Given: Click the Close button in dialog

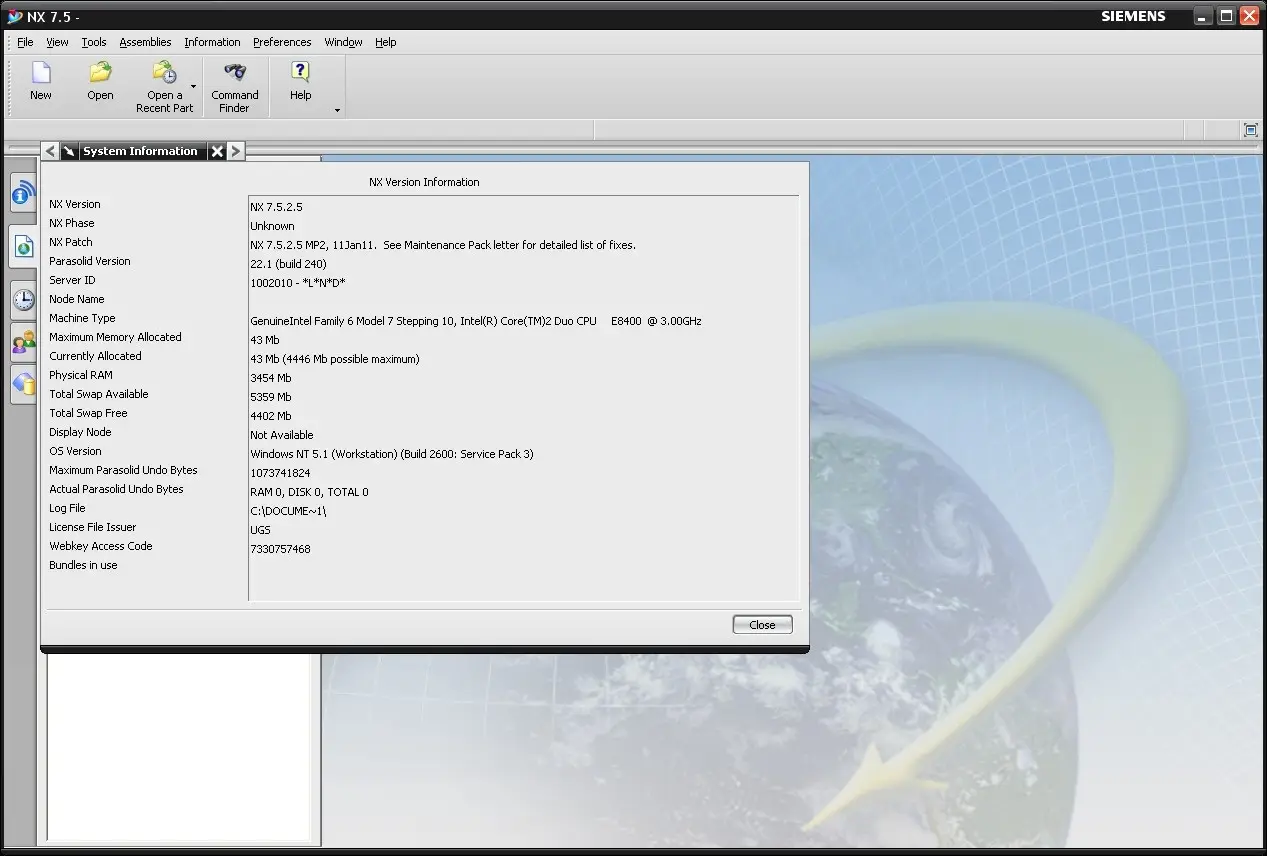Looking at the screenshot, I should [x=762, y=625].
